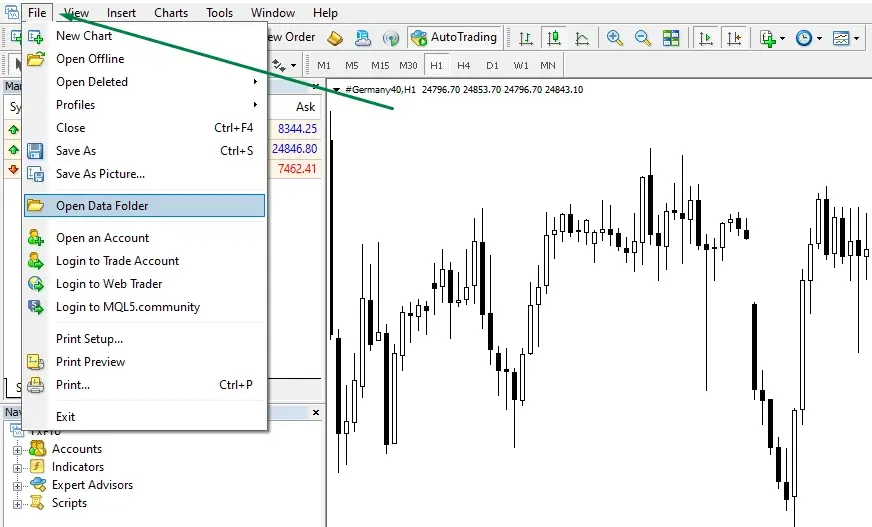The height and width of the screenshot is (527, 872).
Task: Open the Tools menu
Action: click(x=219, y=13)
